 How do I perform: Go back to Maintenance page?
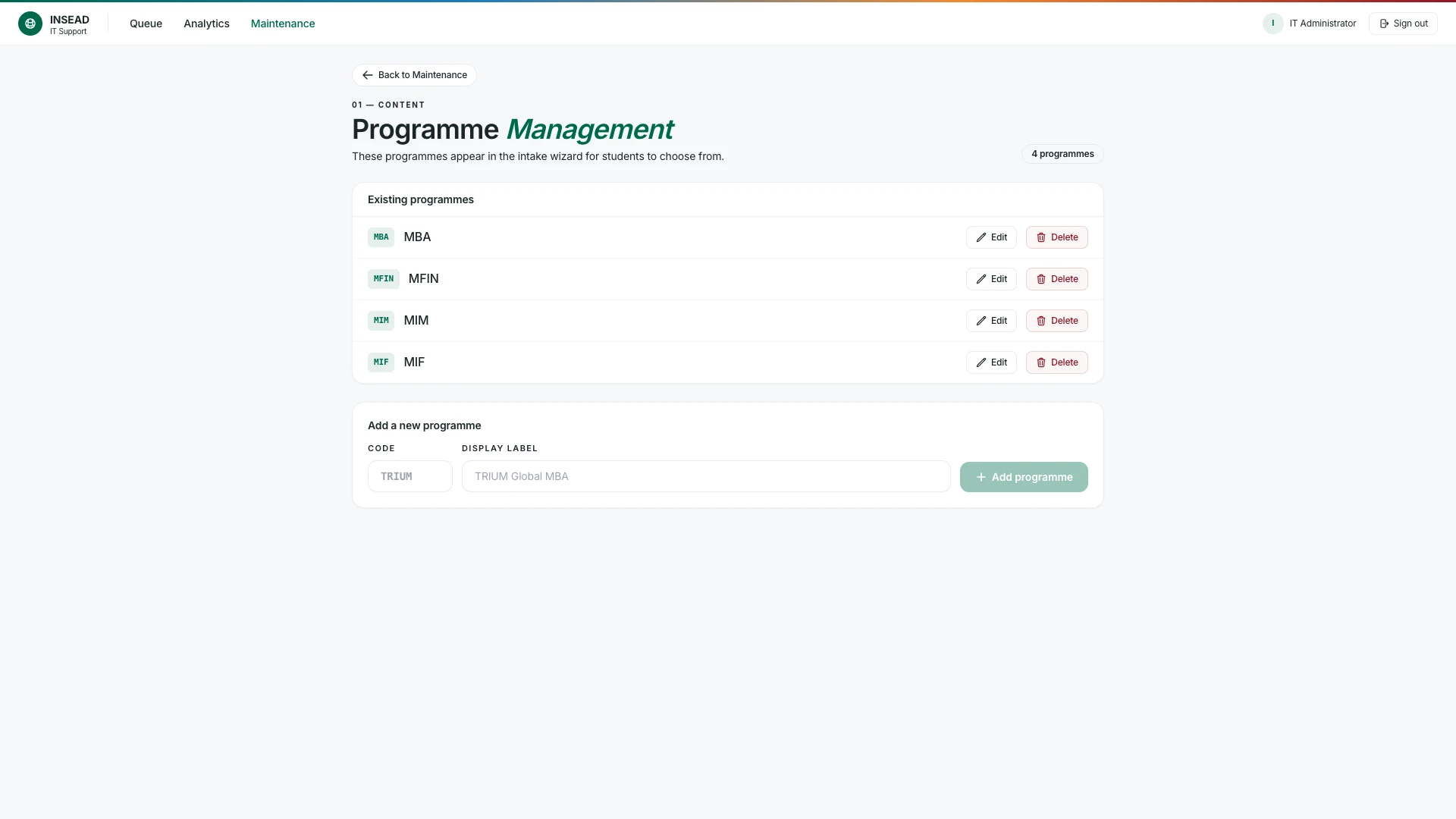(414, 75)
